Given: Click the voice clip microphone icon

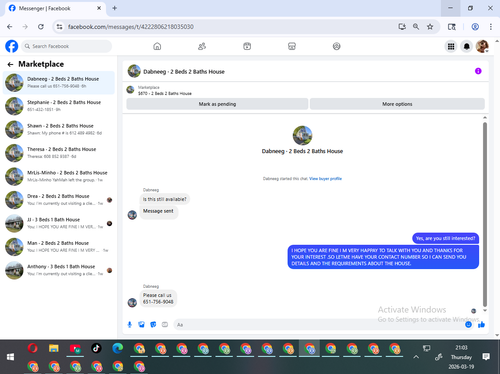Looking at the screenshot, I should click(130, 324).
